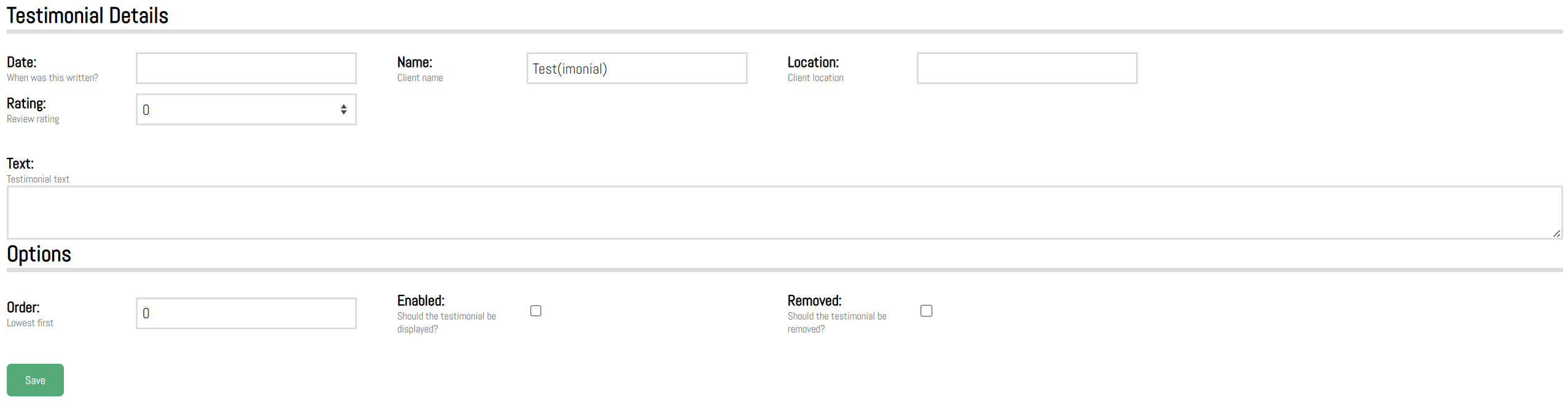Click inside the Testimonial text area
The image size is (1568, 408).
784,213
